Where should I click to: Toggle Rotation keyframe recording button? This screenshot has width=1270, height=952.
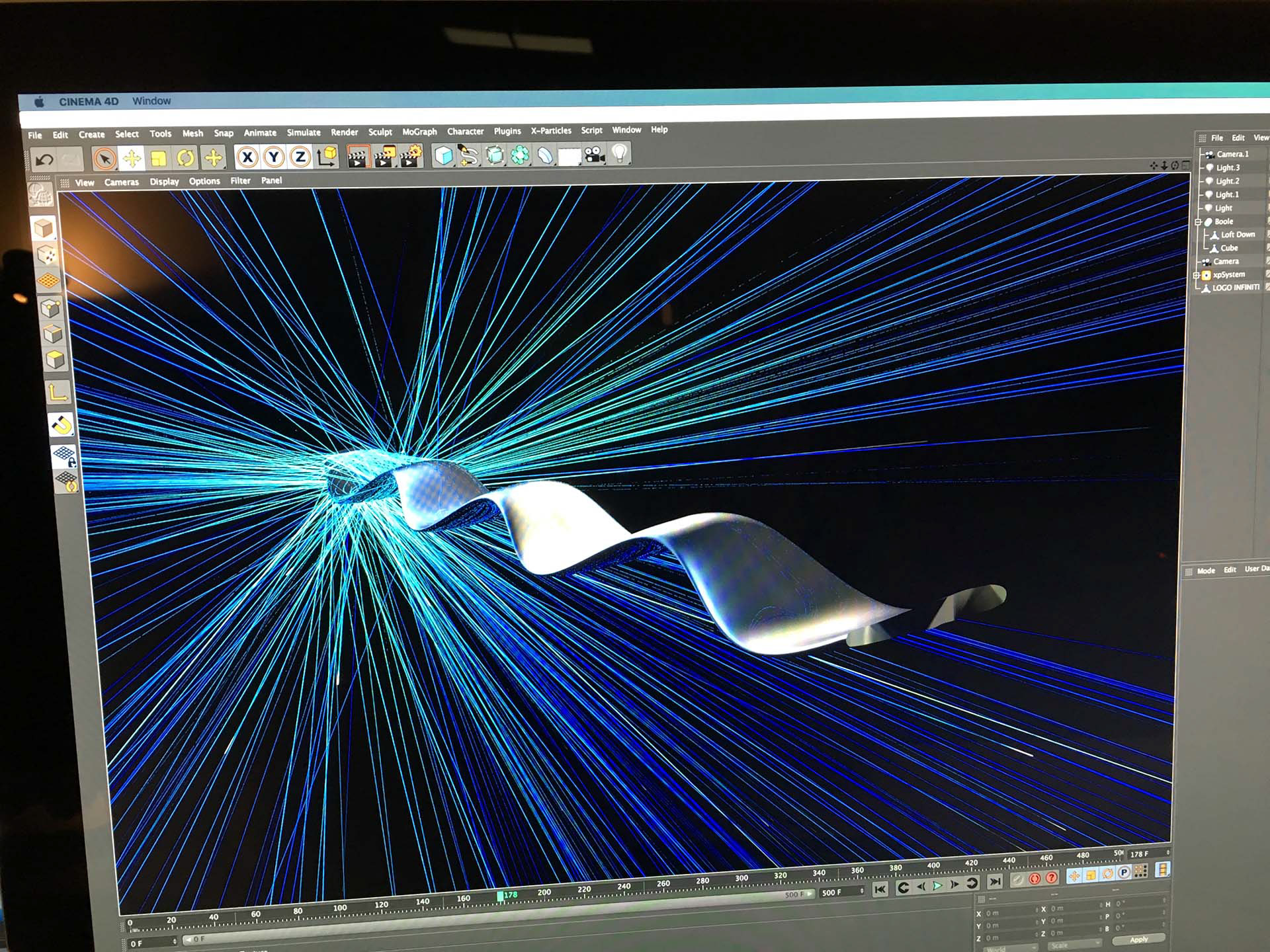click(x=1107, y=874)
